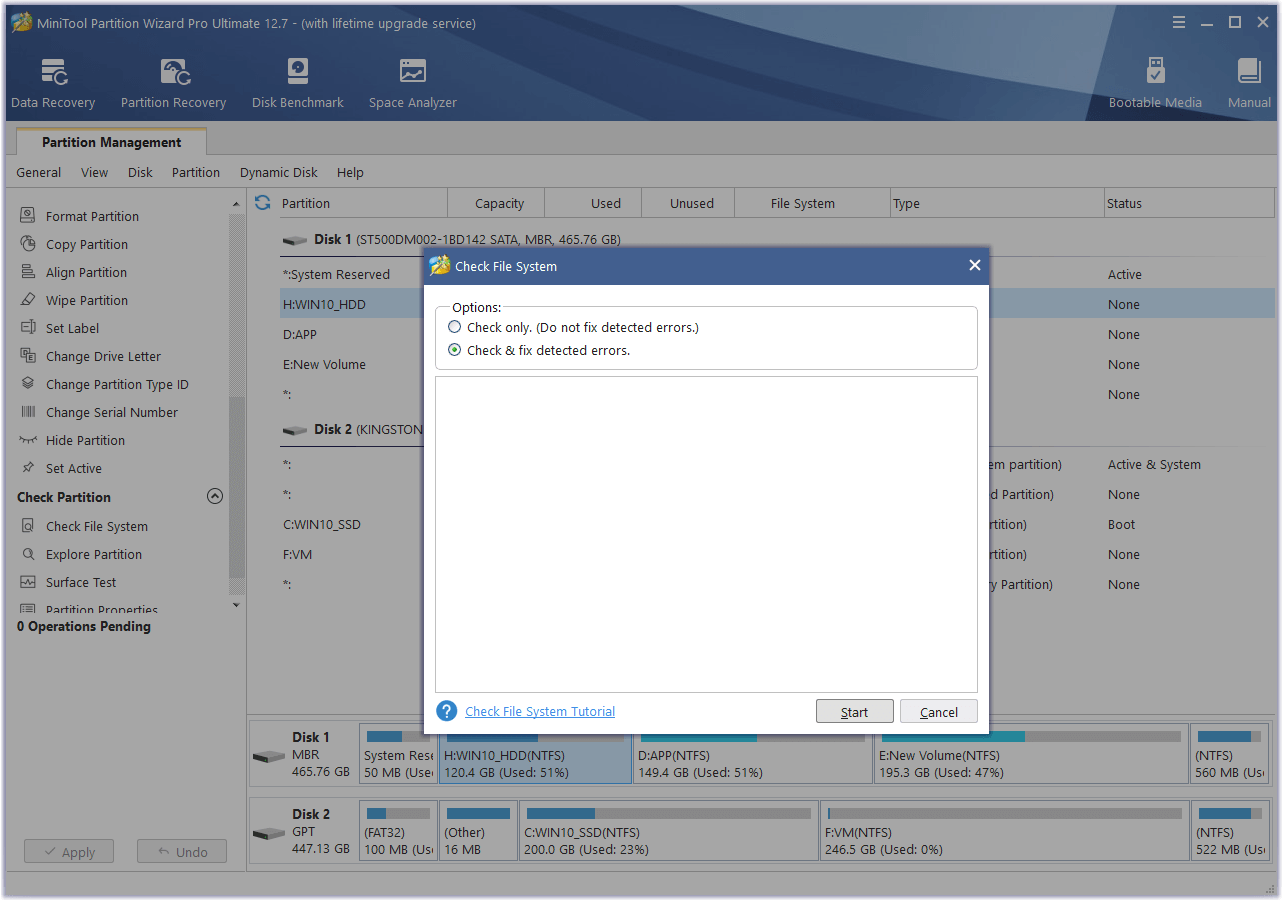Open Bootable Media builder
The height and width of the screenshot is (902, 1283).
tap(1155, 84)
